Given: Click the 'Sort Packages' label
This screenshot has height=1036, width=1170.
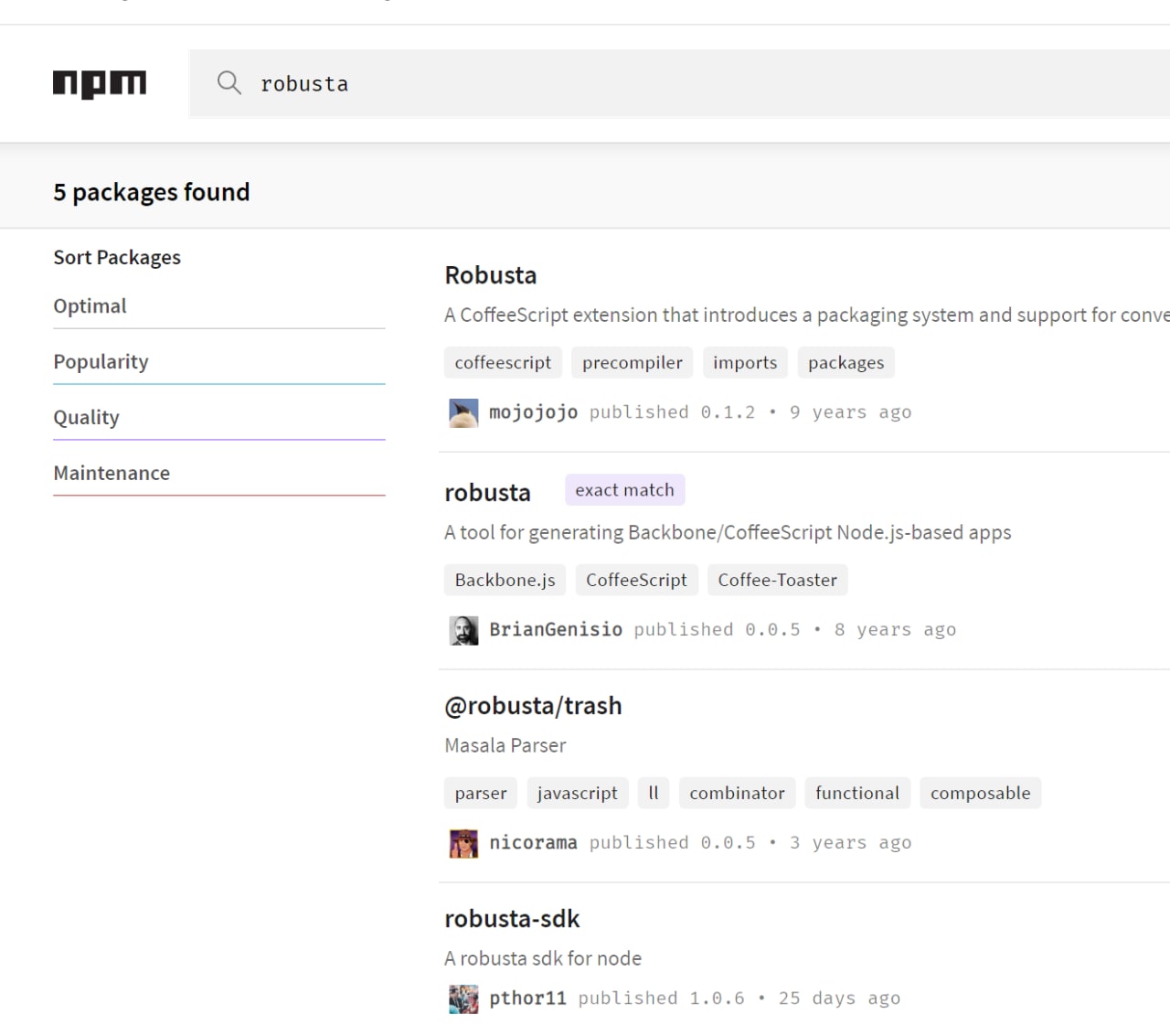Looking at the screenshot, I should click(x=117, y=258).
